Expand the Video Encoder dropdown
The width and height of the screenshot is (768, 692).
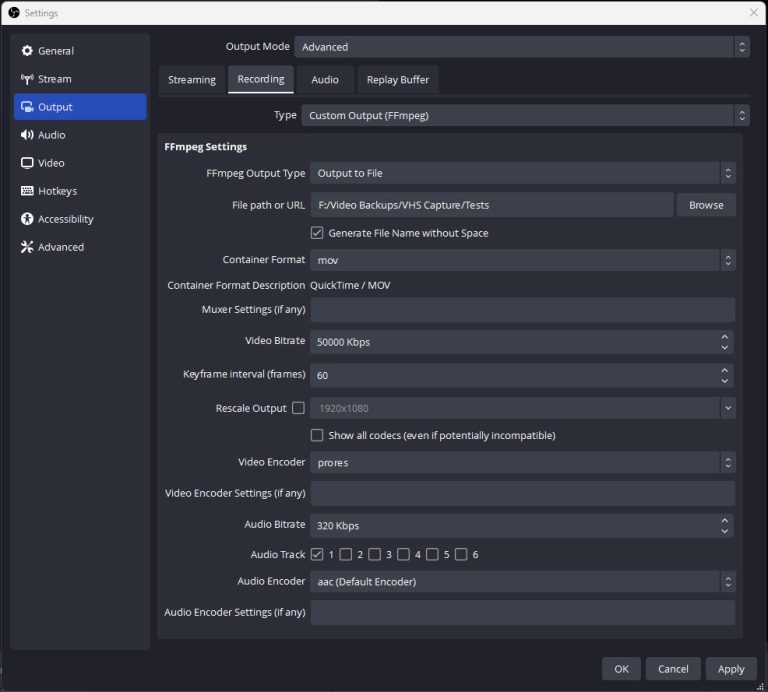pos(522,463)
